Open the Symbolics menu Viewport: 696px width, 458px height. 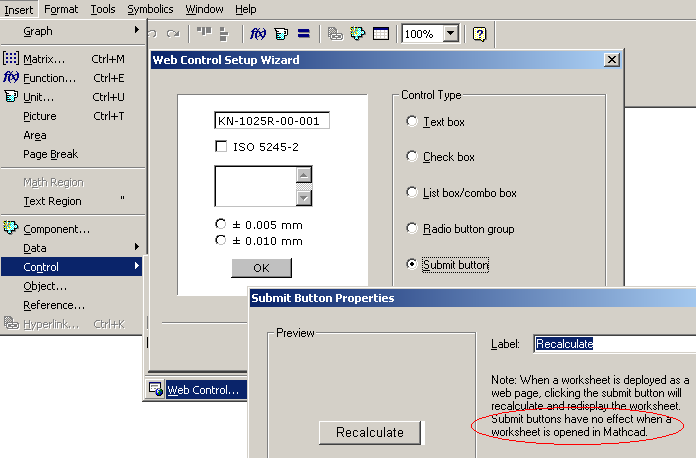pyautogui.click(x=150, y=9)
